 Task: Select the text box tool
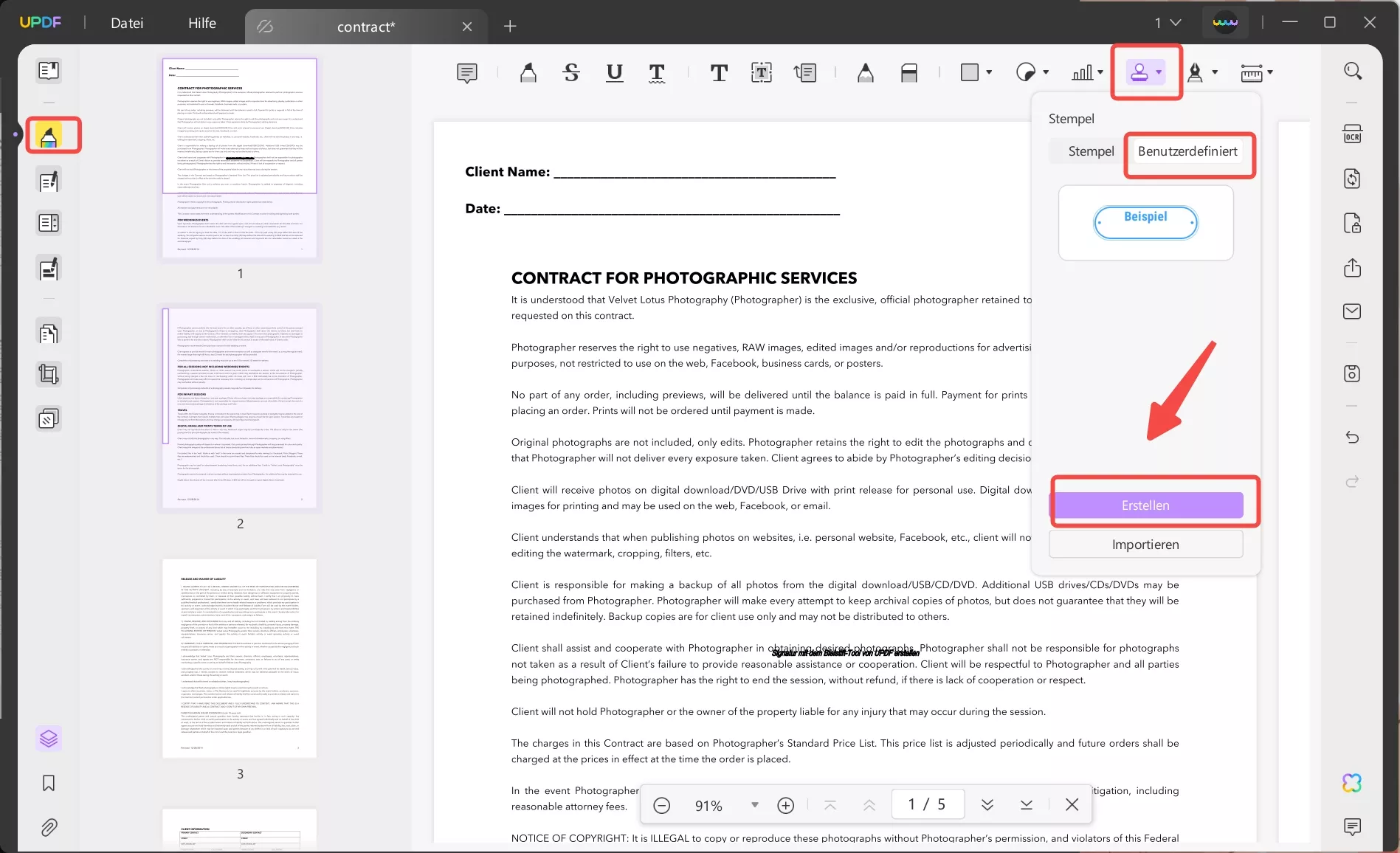tap(762, 72)
